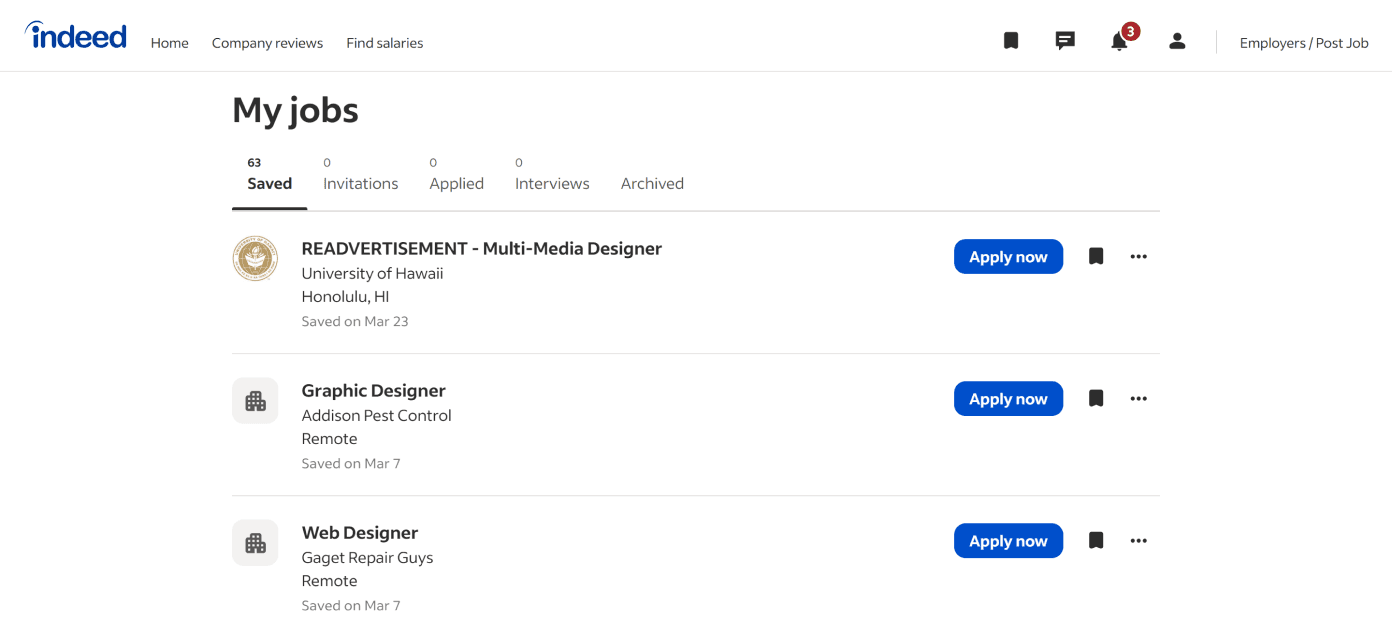
Task: Click the red notification count badge
Action: tap(1130, 31)
